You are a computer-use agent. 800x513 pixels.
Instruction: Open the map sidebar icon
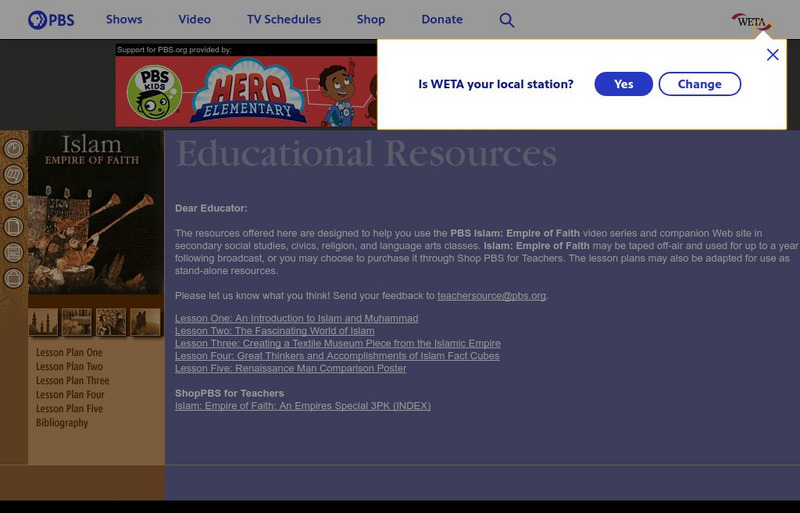pyautogui.click(x=14, y=175)
